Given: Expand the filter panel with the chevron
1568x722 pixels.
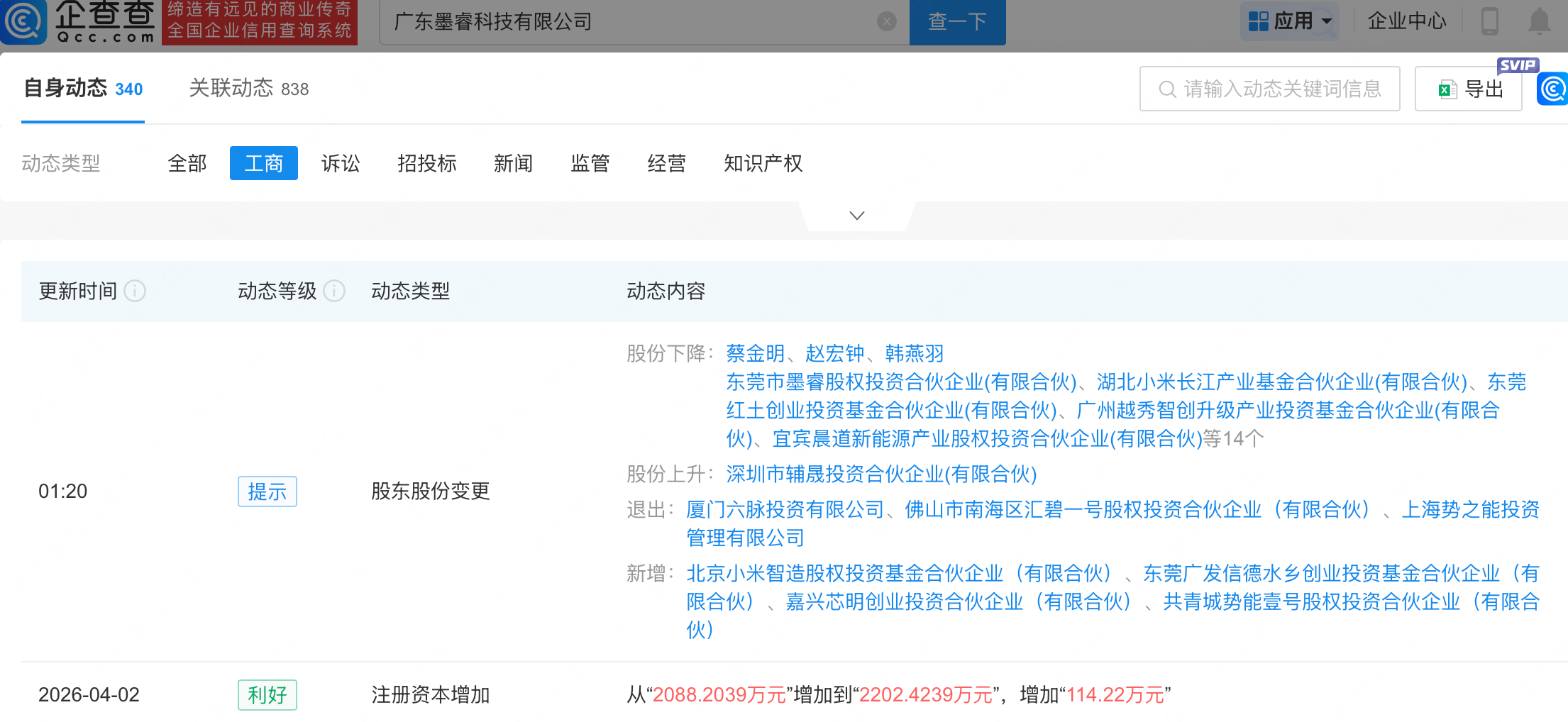Looking at the screenshot, I should coord(857,216).
